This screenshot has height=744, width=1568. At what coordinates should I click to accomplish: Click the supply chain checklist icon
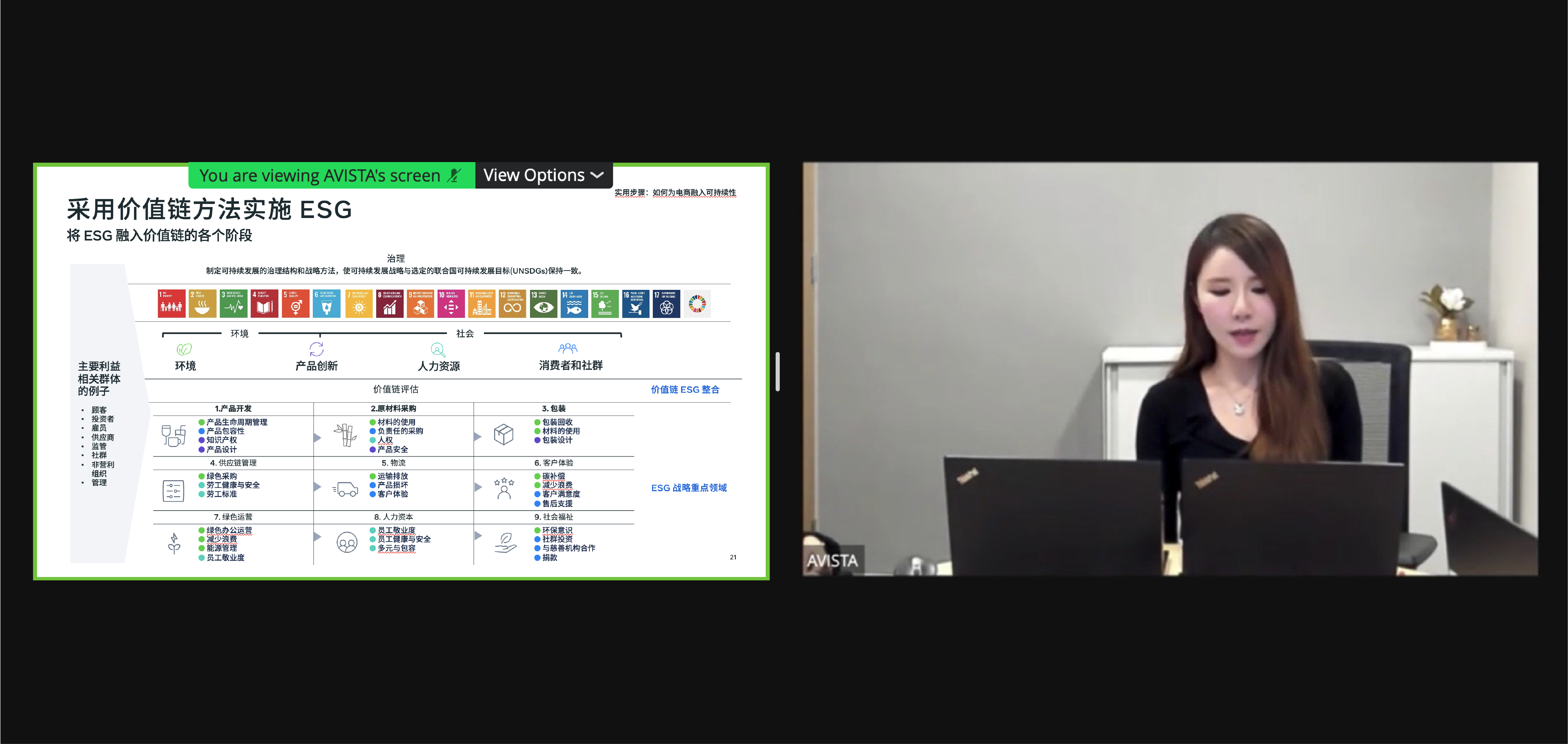(x=174, y=490)
